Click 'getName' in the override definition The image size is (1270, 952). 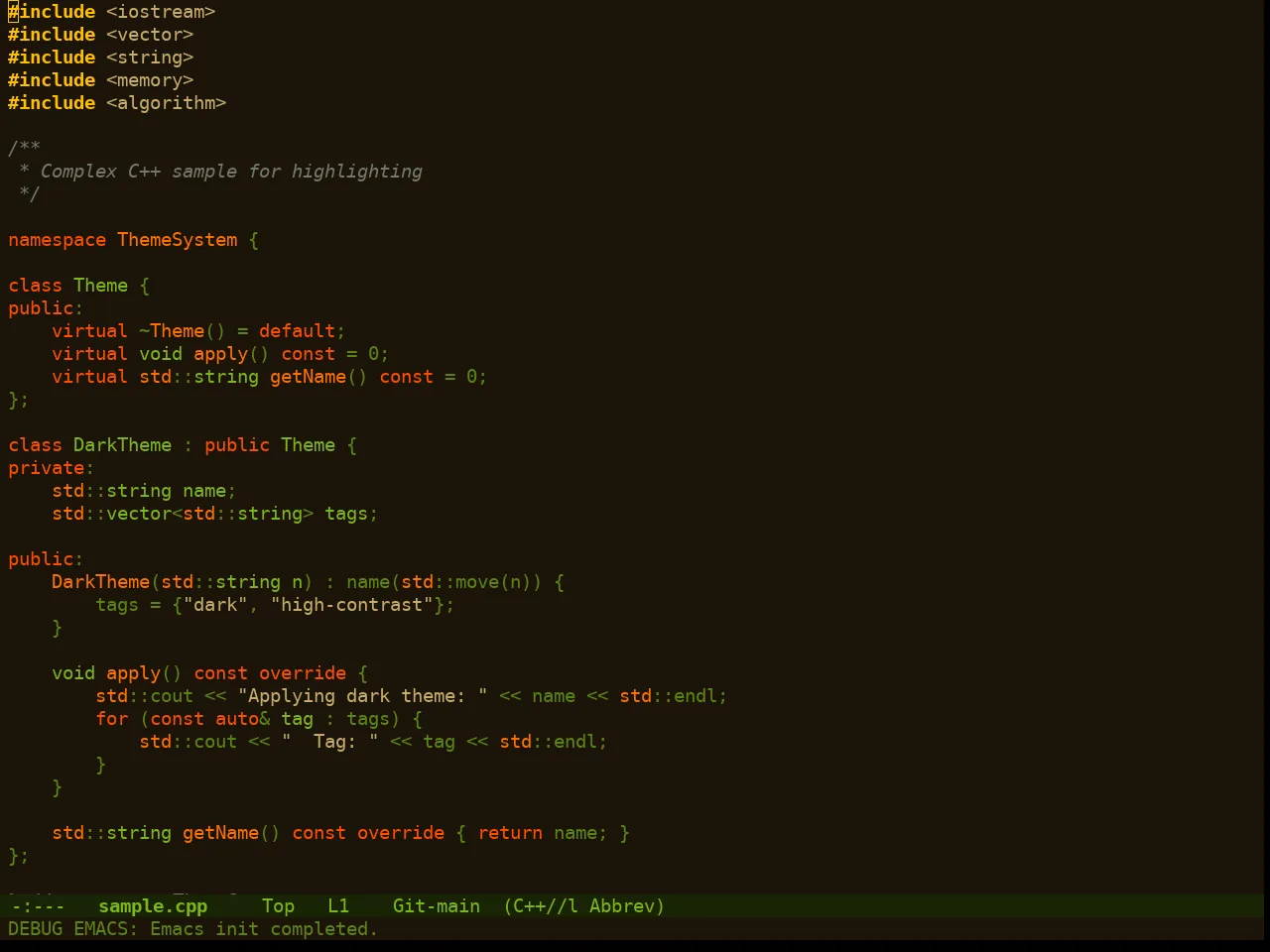click(220, 833)
